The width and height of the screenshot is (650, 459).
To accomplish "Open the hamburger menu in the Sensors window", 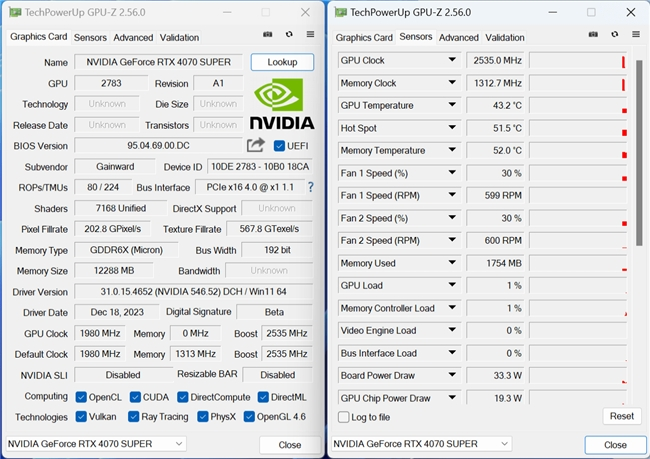I will coord(635,36).
